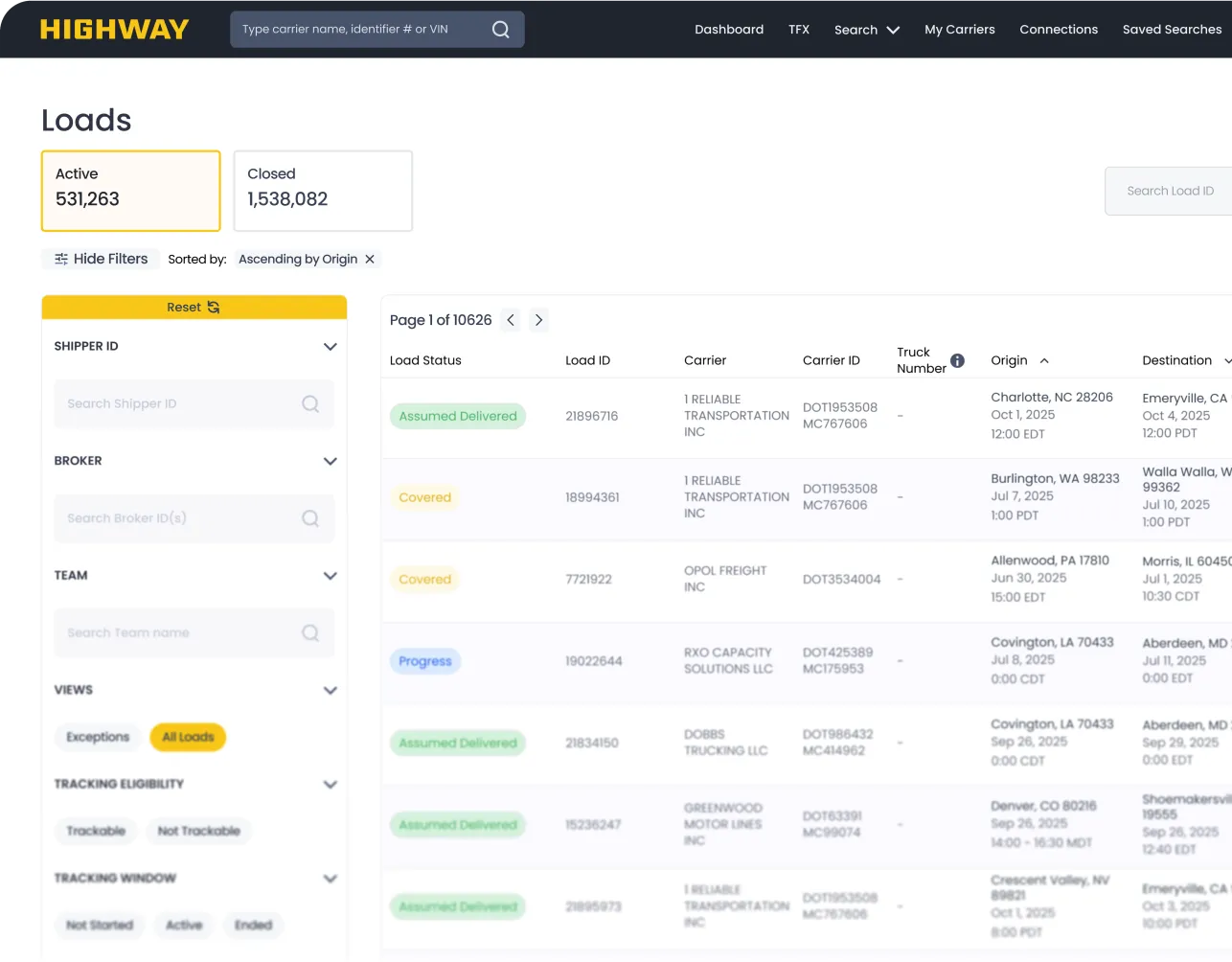
Task: Click the HIGHWAY logo
Action: pyautogui.click(x=114, y=30)
